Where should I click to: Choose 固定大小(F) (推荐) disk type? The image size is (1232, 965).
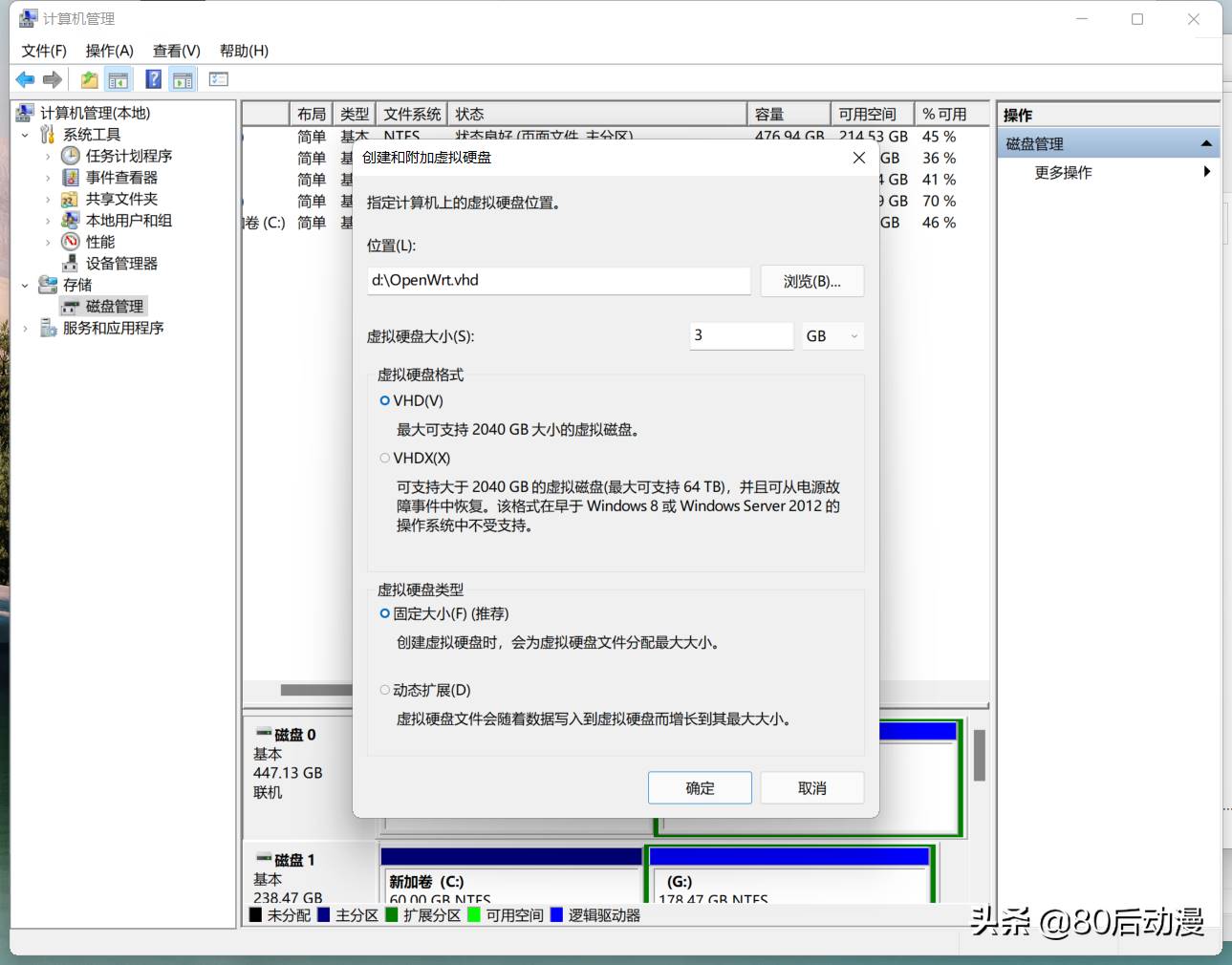[385, 613]
